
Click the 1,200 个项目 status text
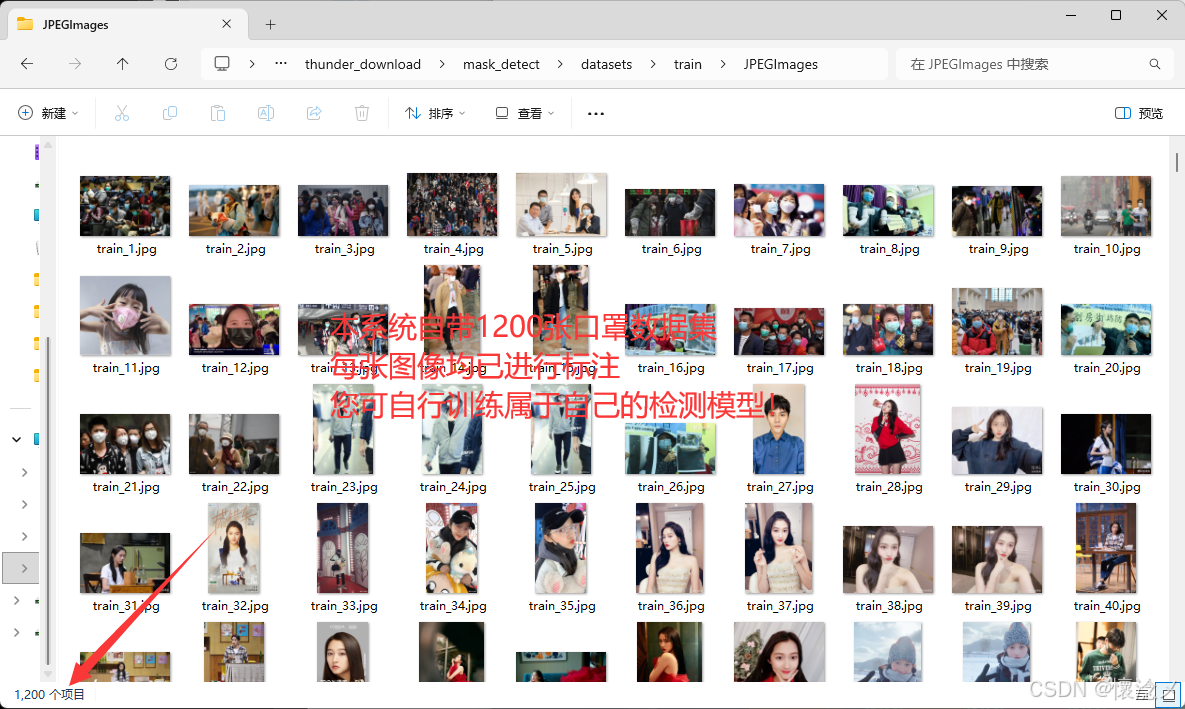point(49,694)
